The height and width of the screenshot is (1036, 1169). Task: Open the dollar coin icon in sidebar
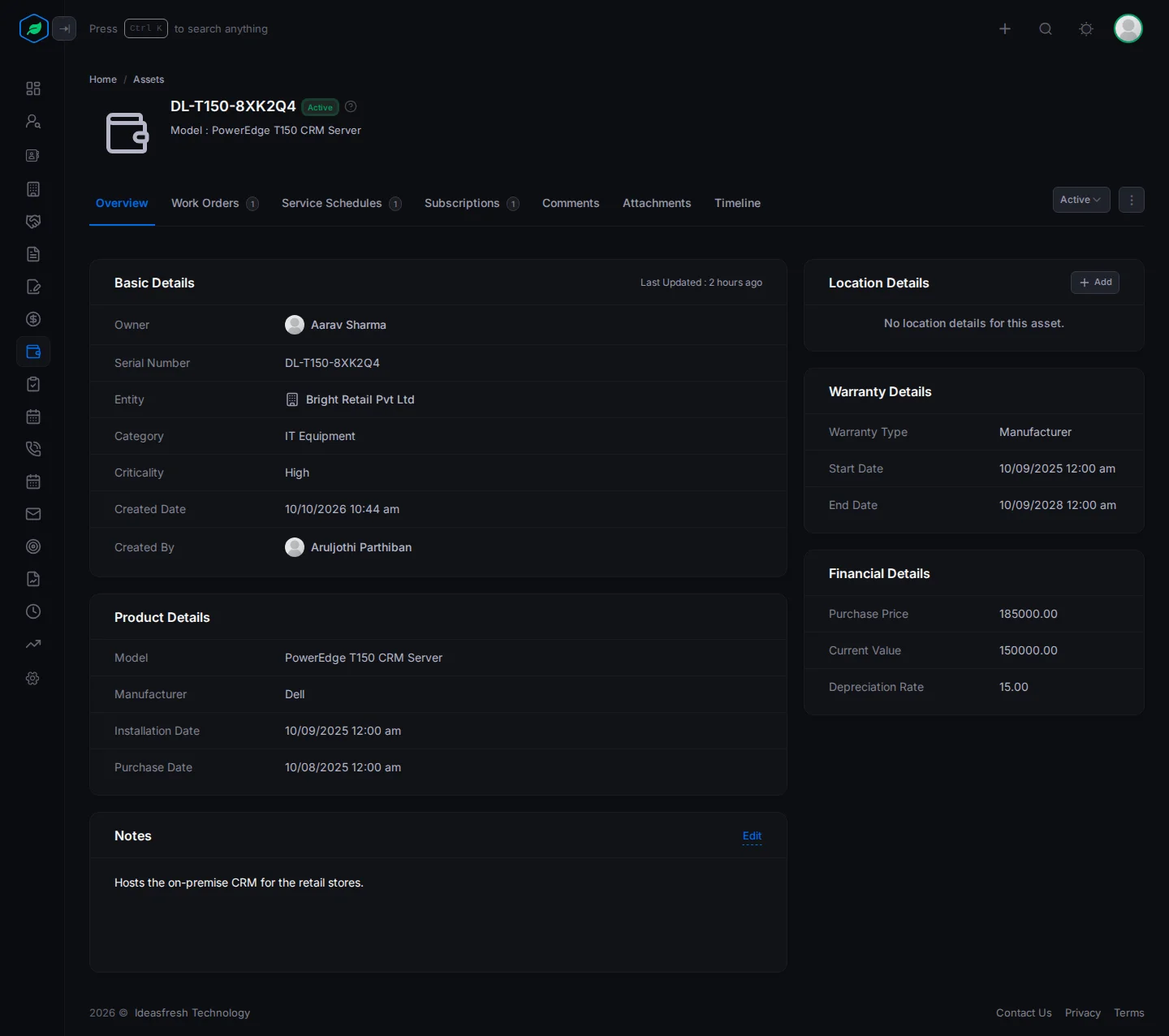coord(33,319)
